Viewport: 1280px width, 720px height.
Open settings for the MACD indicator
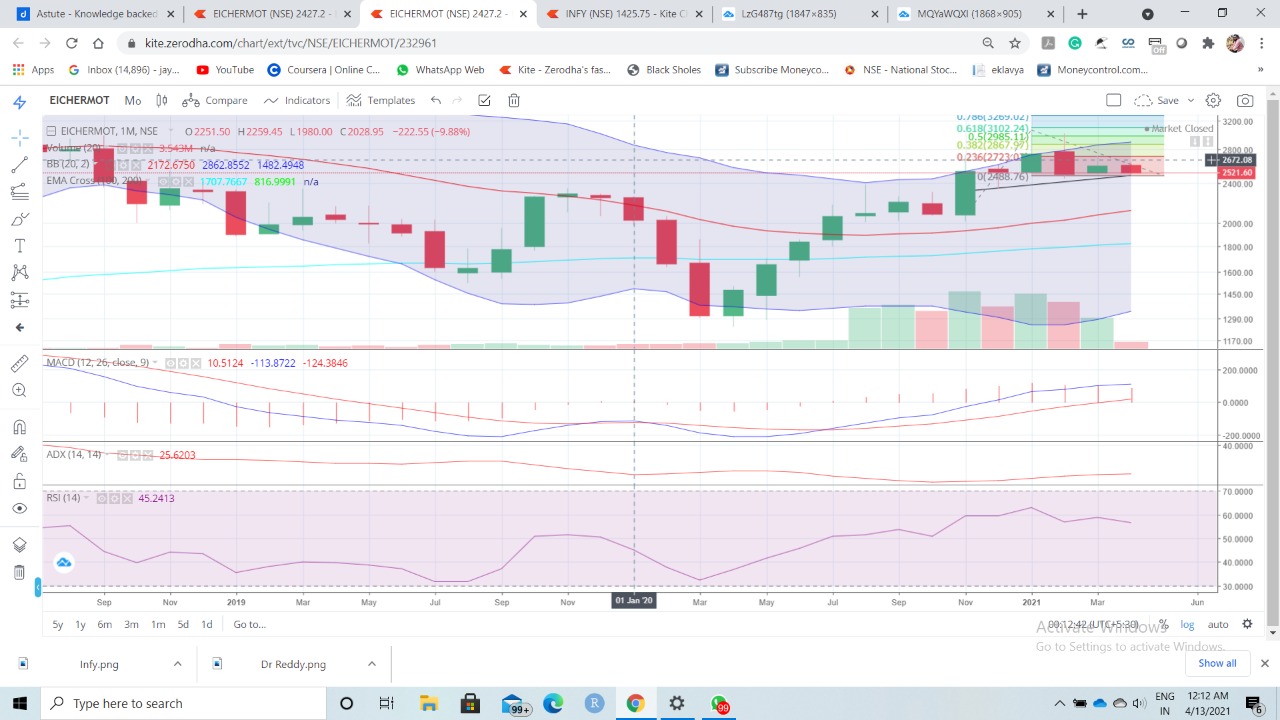pos(185,363)
